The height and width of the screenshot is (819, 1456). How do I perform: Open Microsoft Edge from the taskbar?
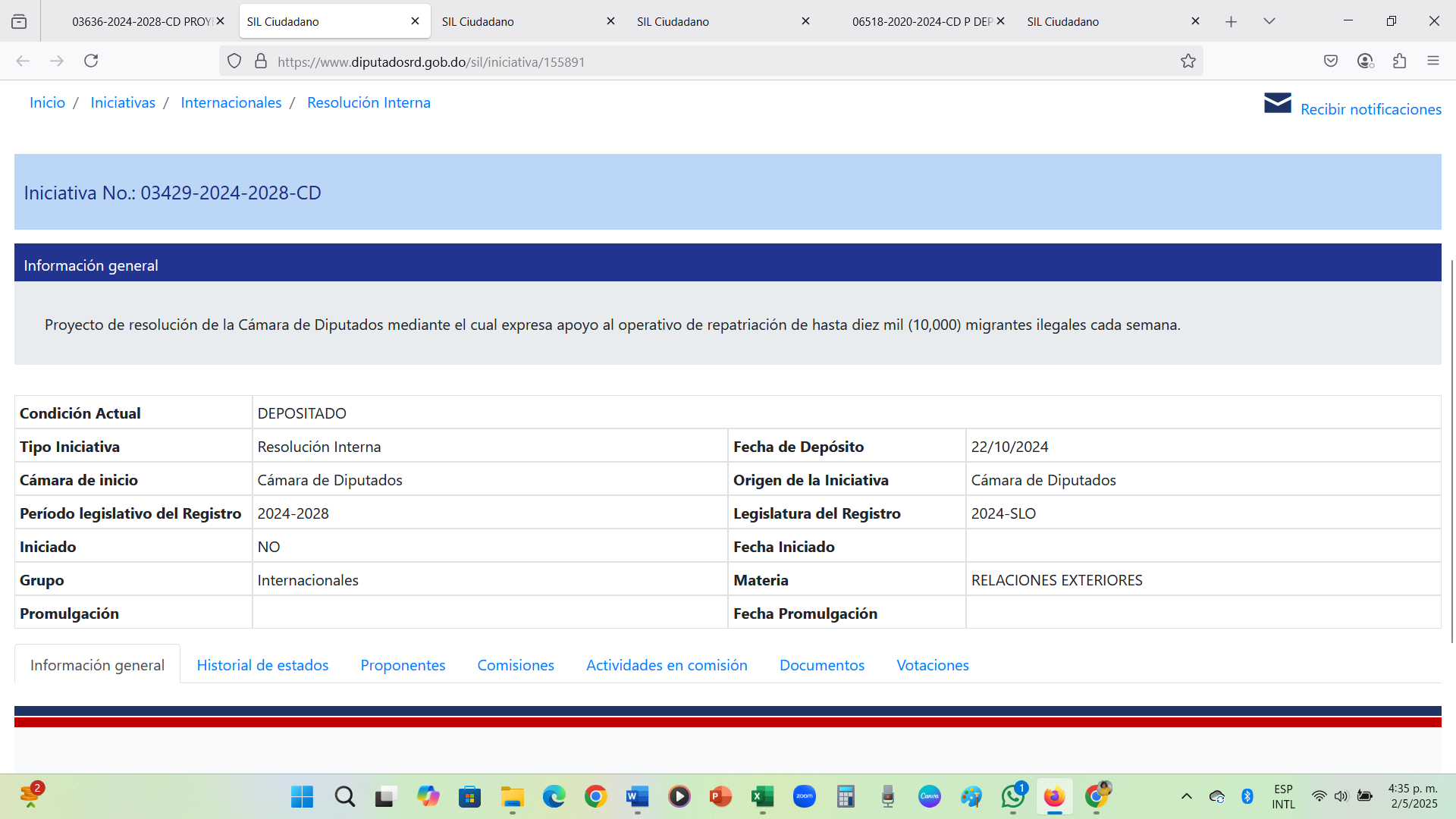click(x=554, y=796)
